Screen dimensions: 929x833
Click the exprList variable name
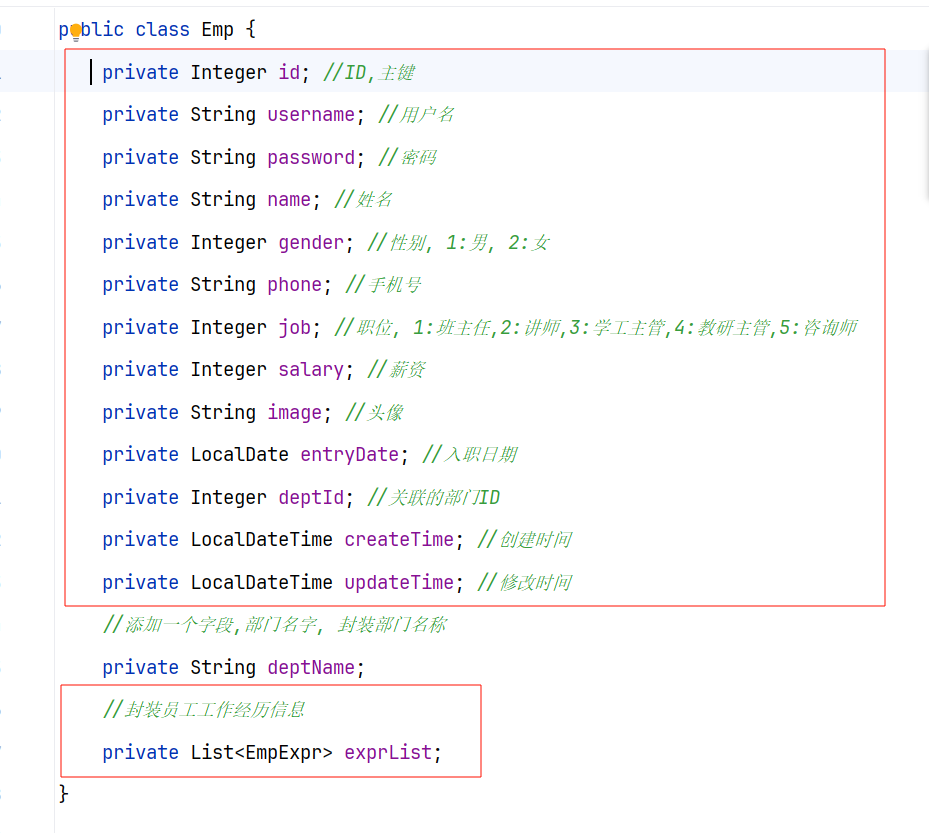[388, 753]
